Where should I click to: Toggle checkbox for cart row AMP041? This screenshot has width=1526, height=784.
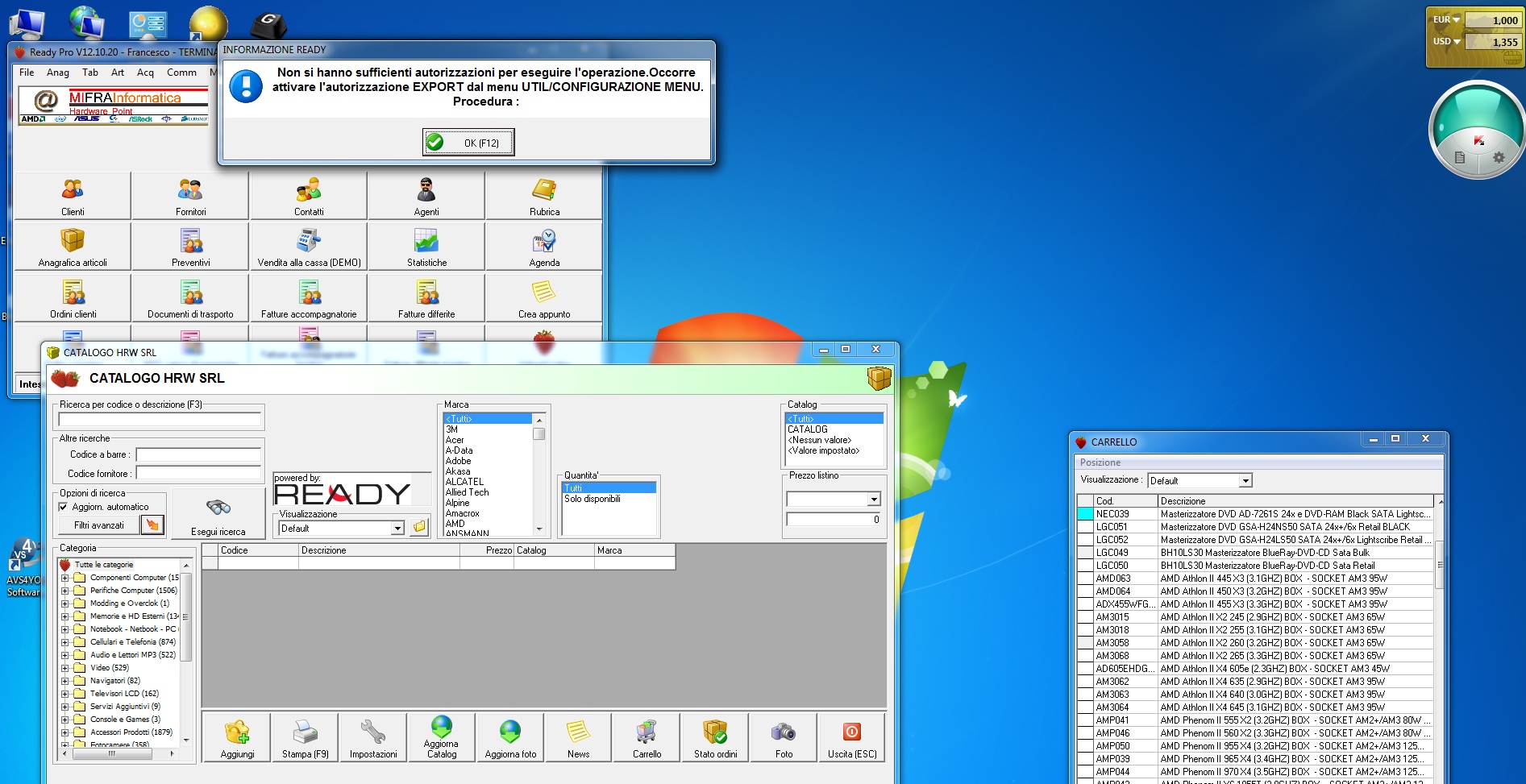(x=1085, y=720)
